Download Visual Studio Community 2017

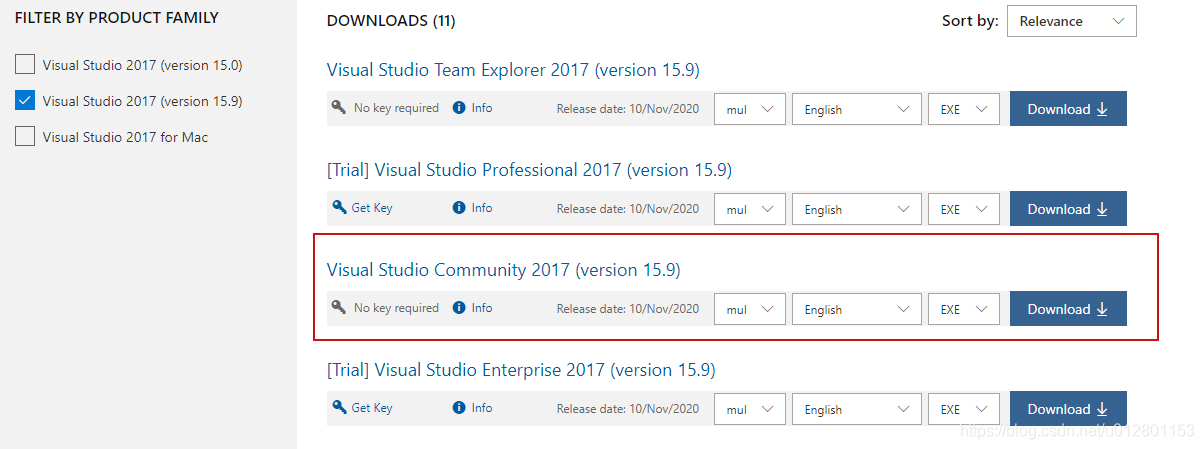(1068, 309)
